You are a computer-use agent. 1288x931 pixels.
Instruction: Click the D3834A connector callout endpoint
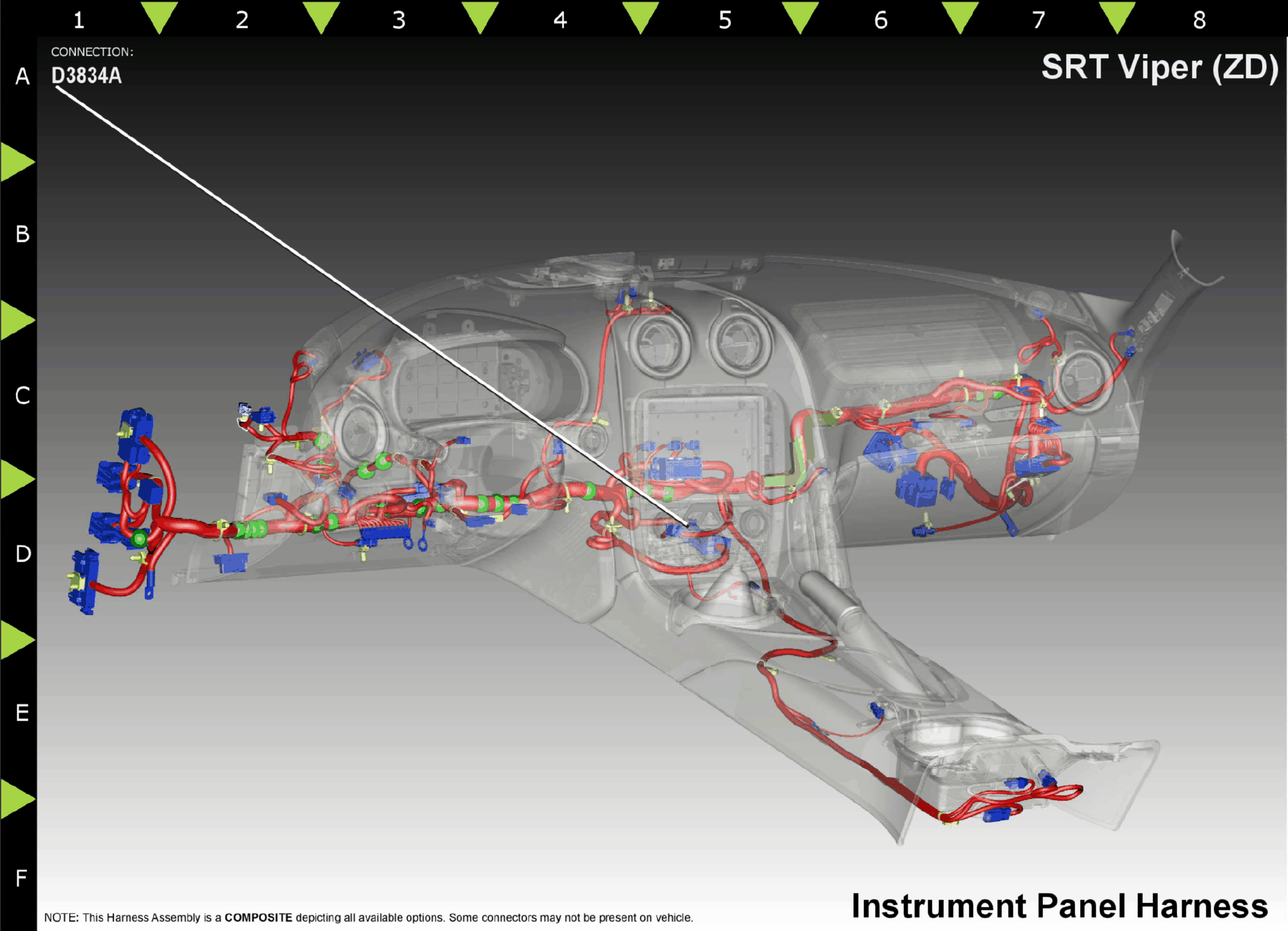[688, 525]
